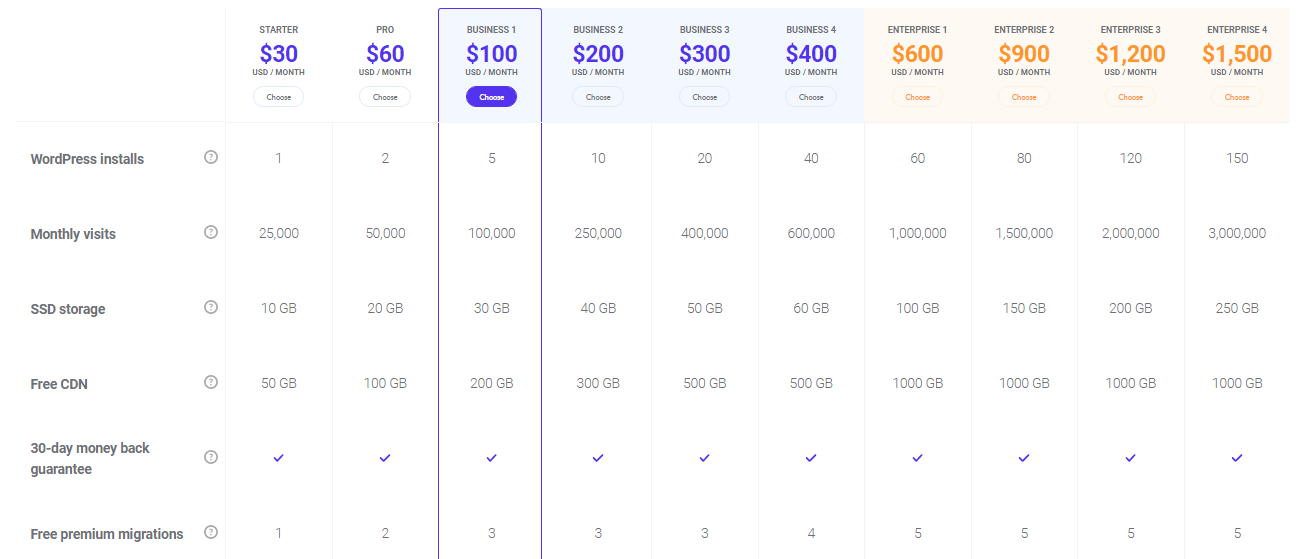Select the highlighted Business 1 Choose button
Screen dimensions: 1305x559
492,97
